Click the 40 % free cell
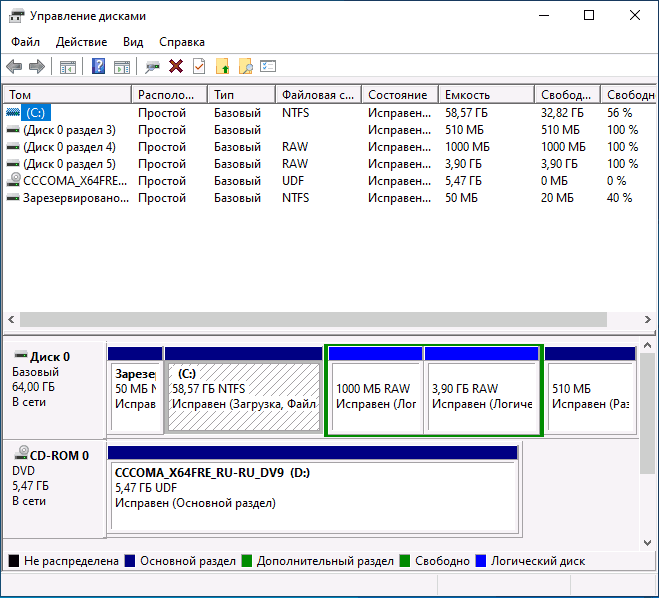This screenshot has width=659, height=598. click(x=619, y=198)
